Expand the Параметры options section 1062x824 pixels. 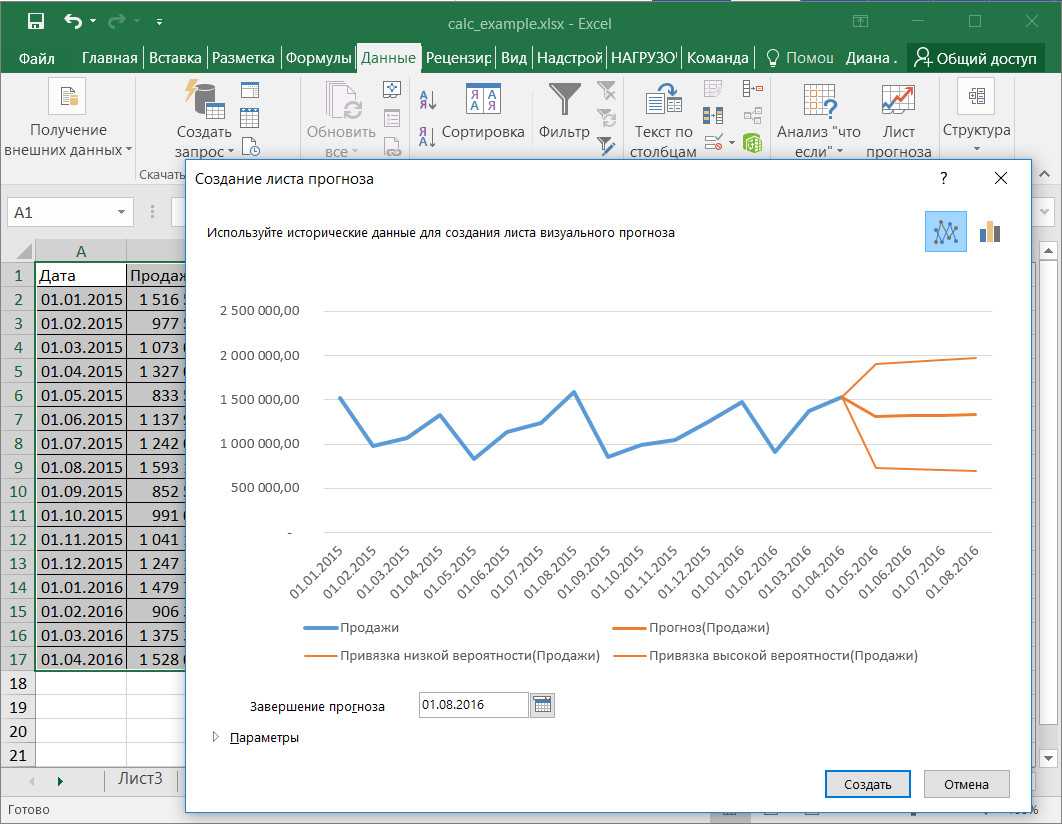pos(216,737)
